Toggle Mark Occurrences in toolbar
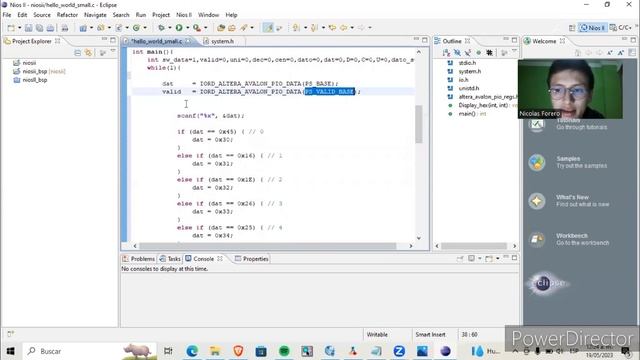The height and width of the screenshot is (360, 640). 268,28
